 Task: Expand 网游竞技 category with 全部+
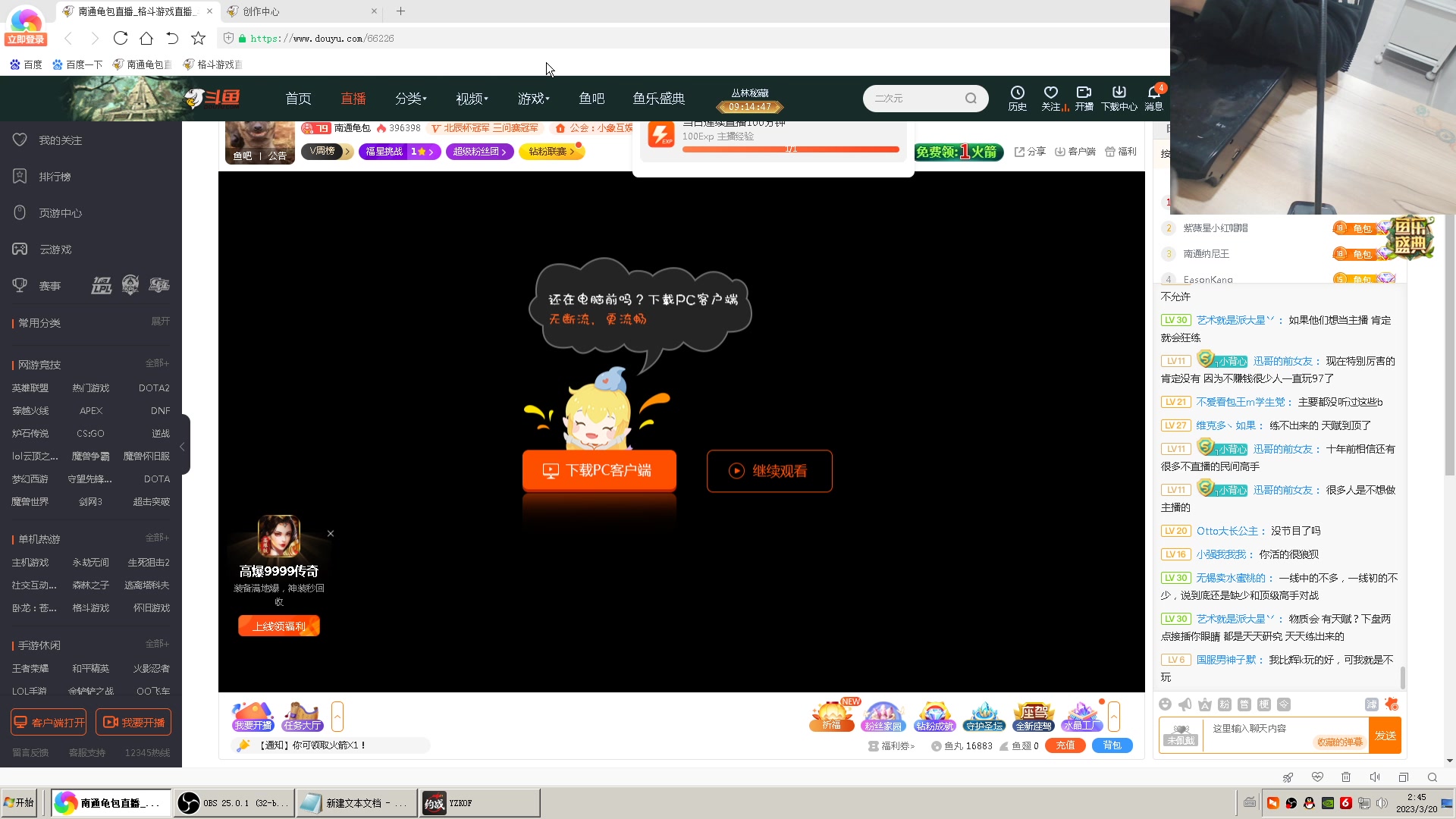point(157,363)
